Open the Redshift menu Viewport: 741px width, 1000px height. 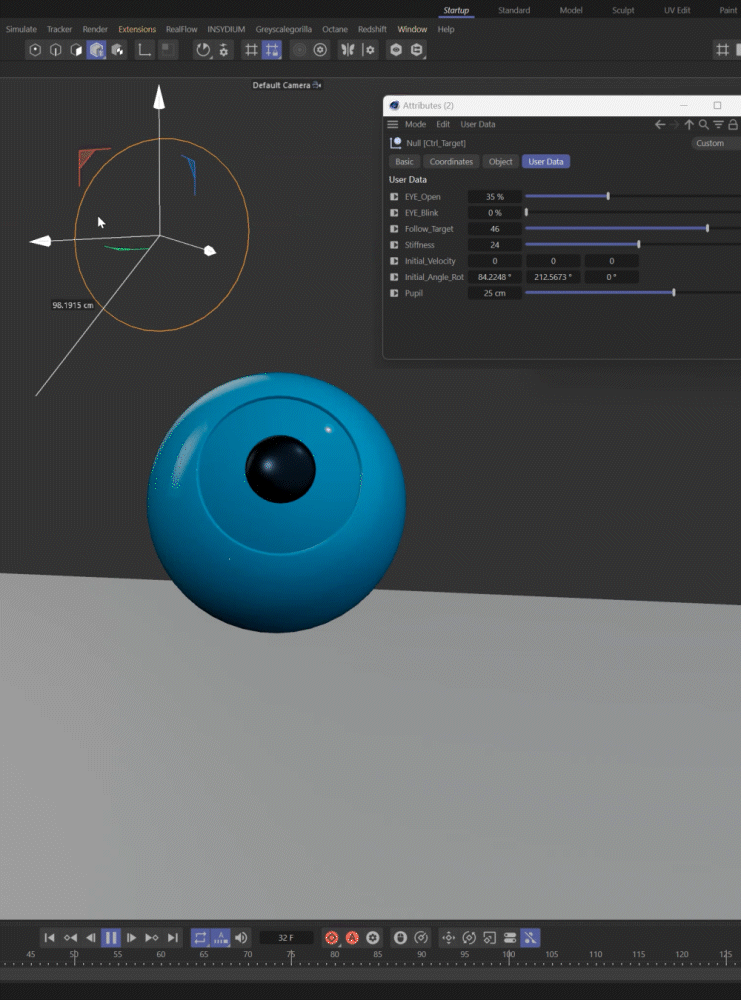pos(372,29)
